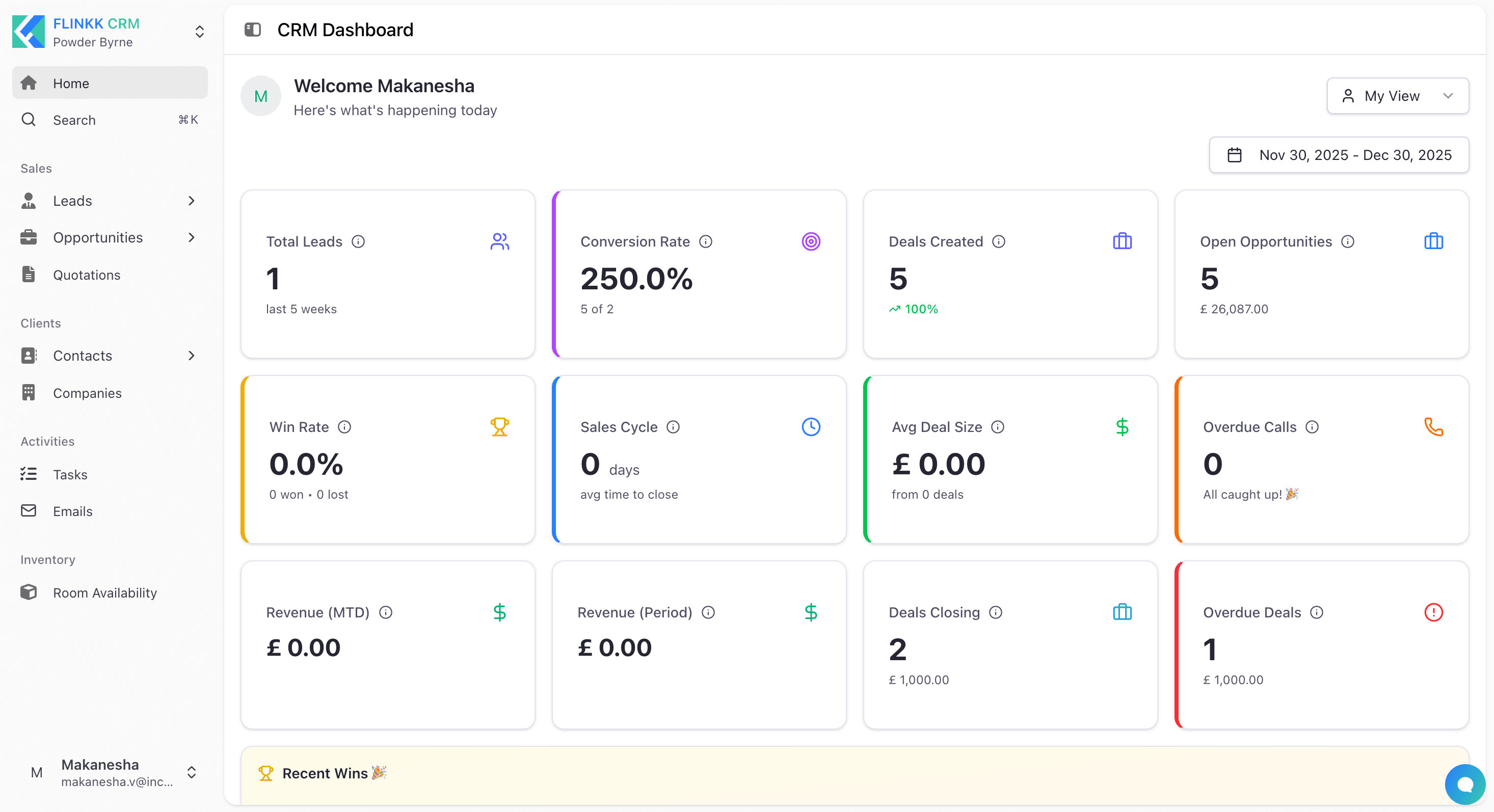Click the Open Opportunities briefcase icon

1434,241
